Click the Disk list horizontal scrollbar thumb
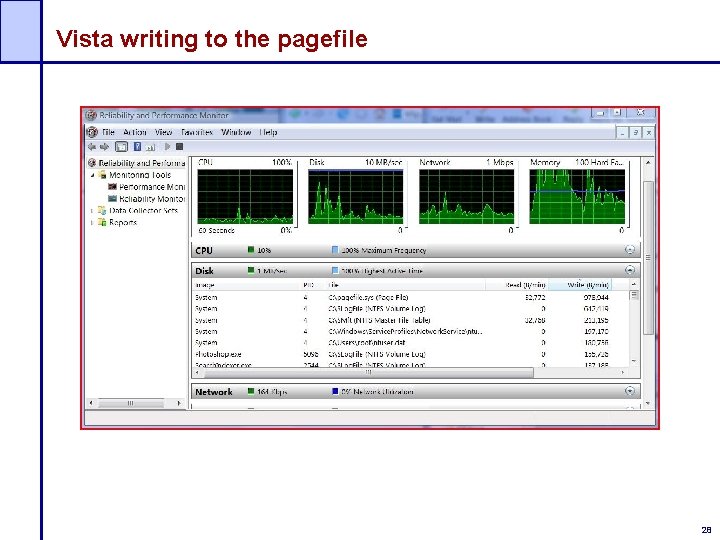The image size is (720, 540). 367,372
